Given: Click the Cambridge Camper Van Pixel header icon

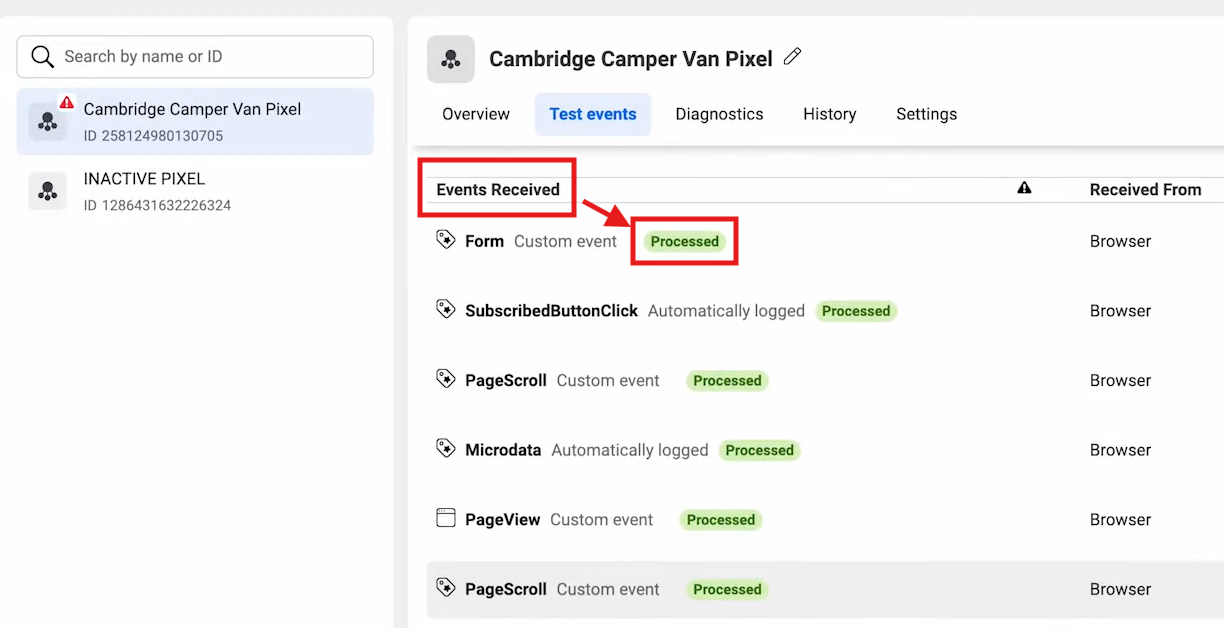Looking at the screenshot, I should point(451,59).
